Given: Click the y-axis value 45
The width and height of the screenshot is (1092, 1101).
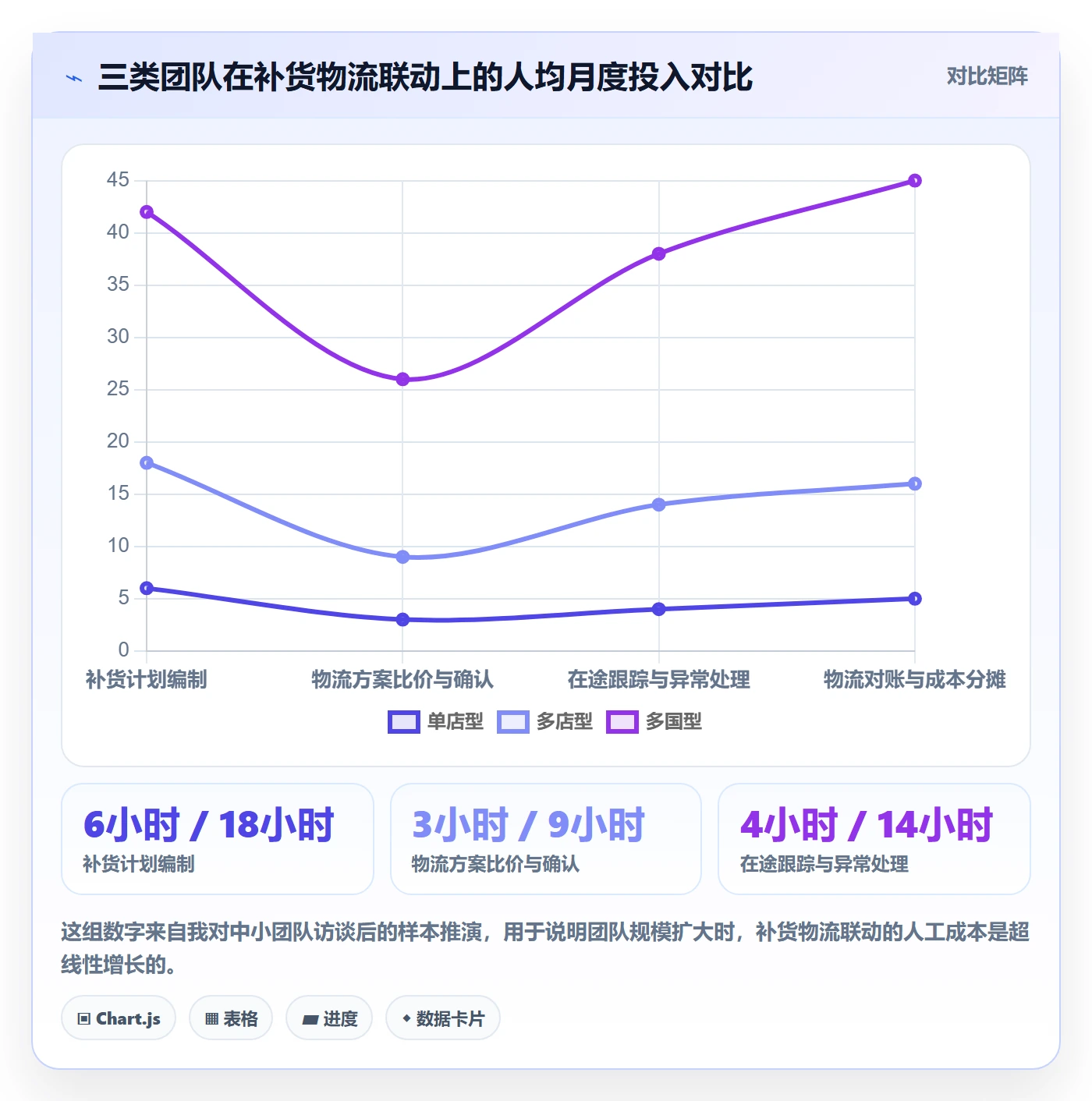Looking at the screenshot, I should 118,180.
